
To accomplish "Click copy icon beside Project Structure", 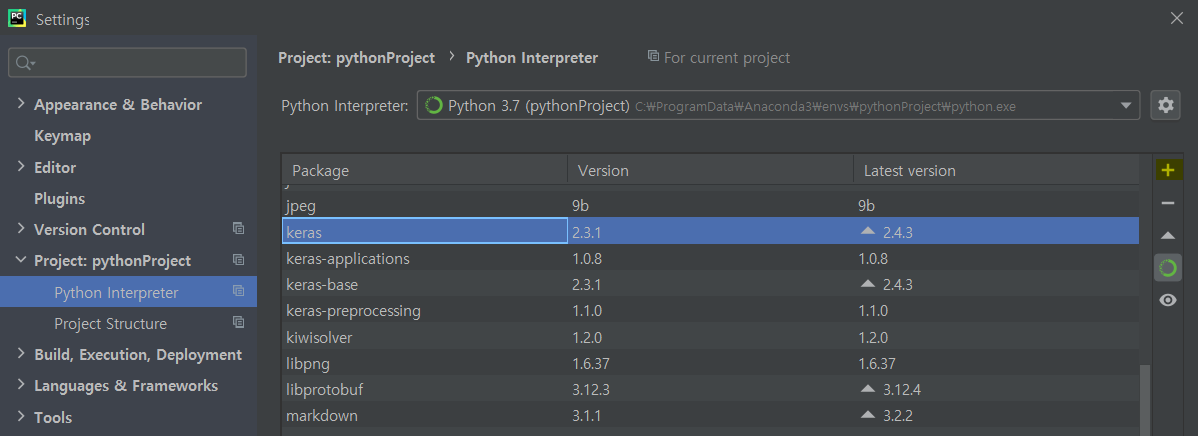I will click(x=238, y=322).
